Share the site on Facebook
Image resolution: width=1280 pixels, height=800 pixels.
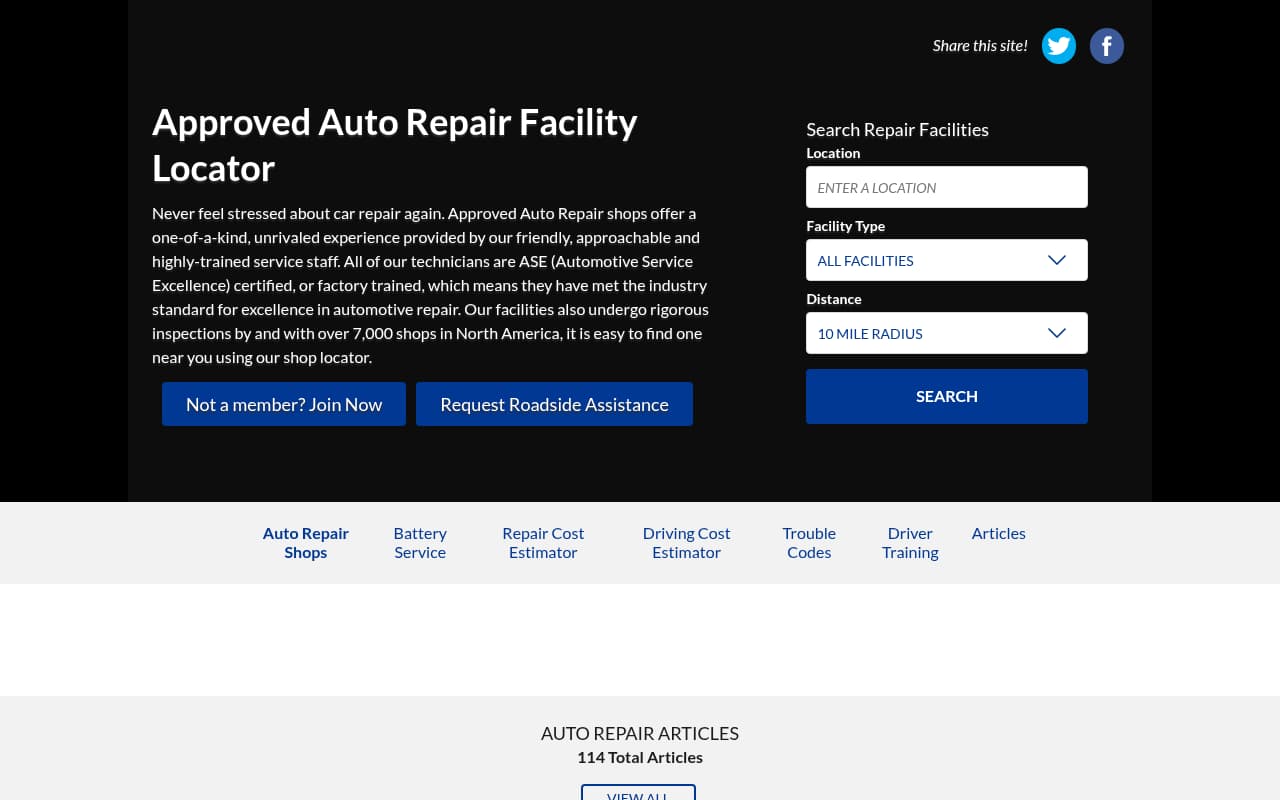(1106, 45)
